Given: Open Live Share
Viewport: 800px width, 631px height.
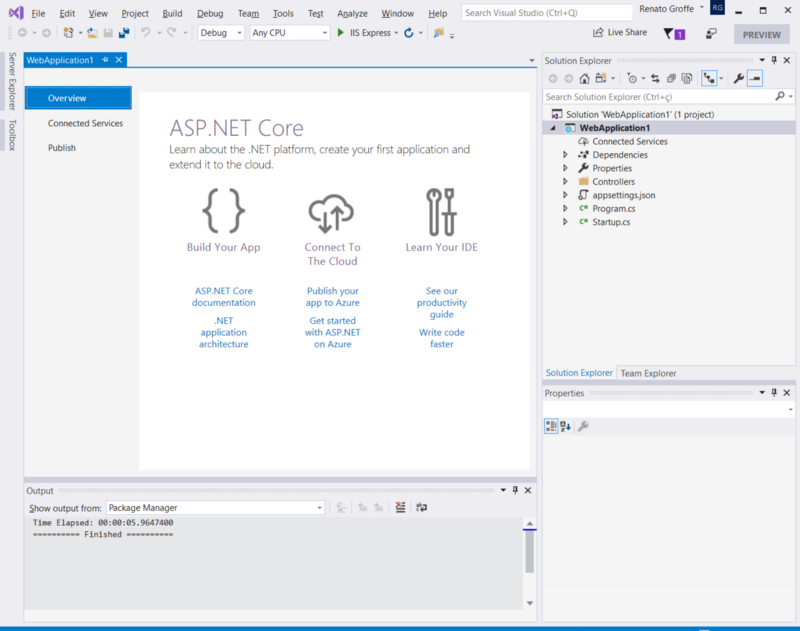Looking at the screenshot, I should pos(619,33).
